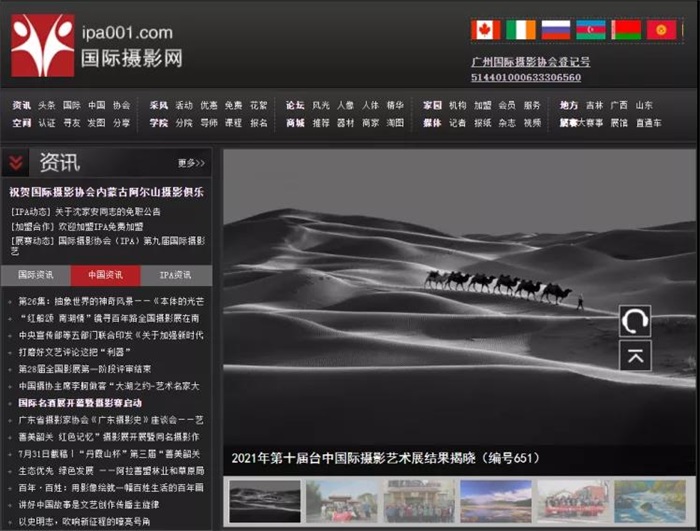Open article 以史明志，吹响新征程的嘹亮号角
This screenshot has height=531, width=700.
coord(84,522)
